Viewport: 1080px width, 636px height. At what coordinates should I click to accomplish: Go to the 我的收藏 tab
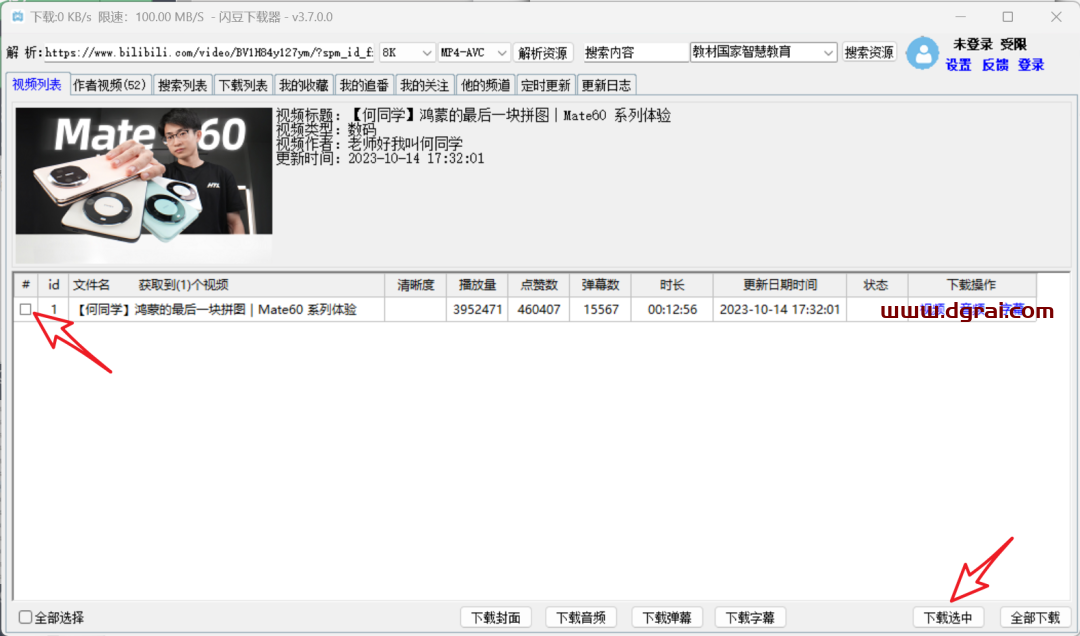pyautogui.click(x=303, y=85)
